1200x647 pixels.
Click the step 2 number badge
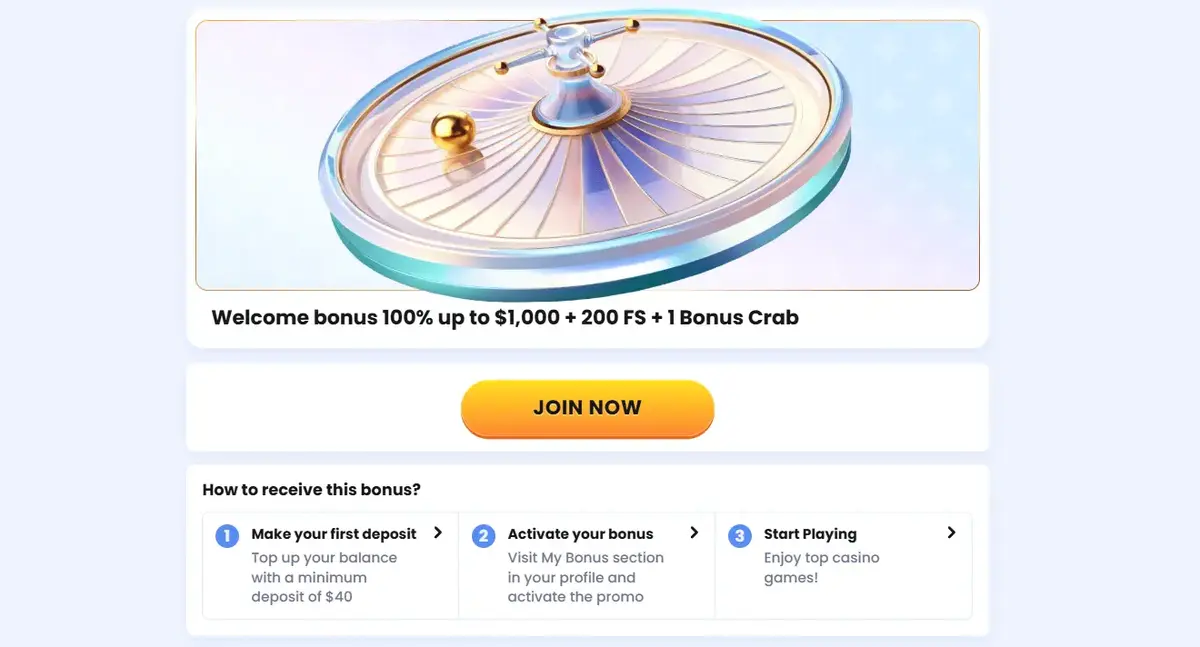tap(484, 535)
